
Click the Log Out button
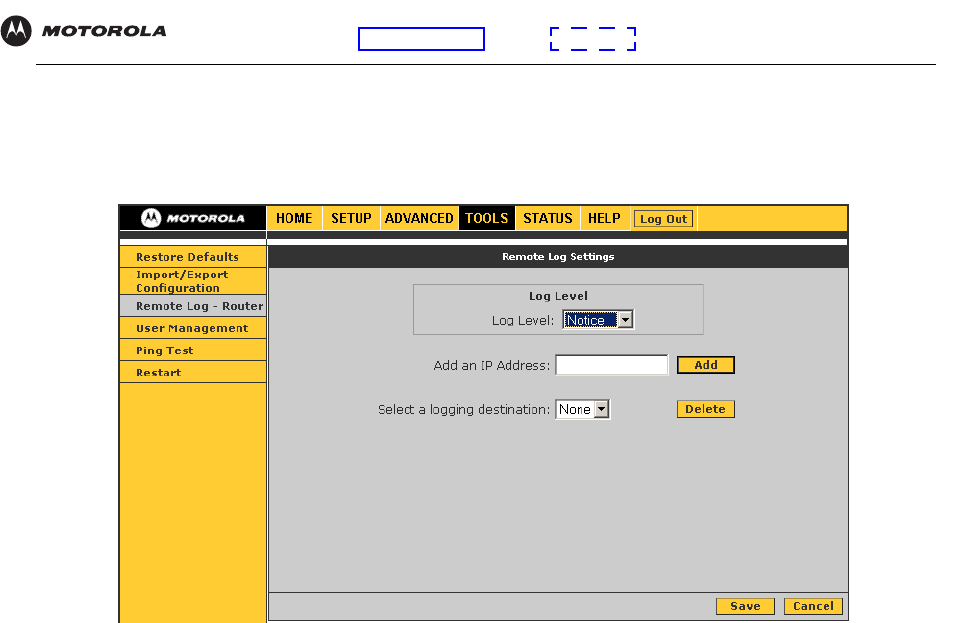[663, 219]
